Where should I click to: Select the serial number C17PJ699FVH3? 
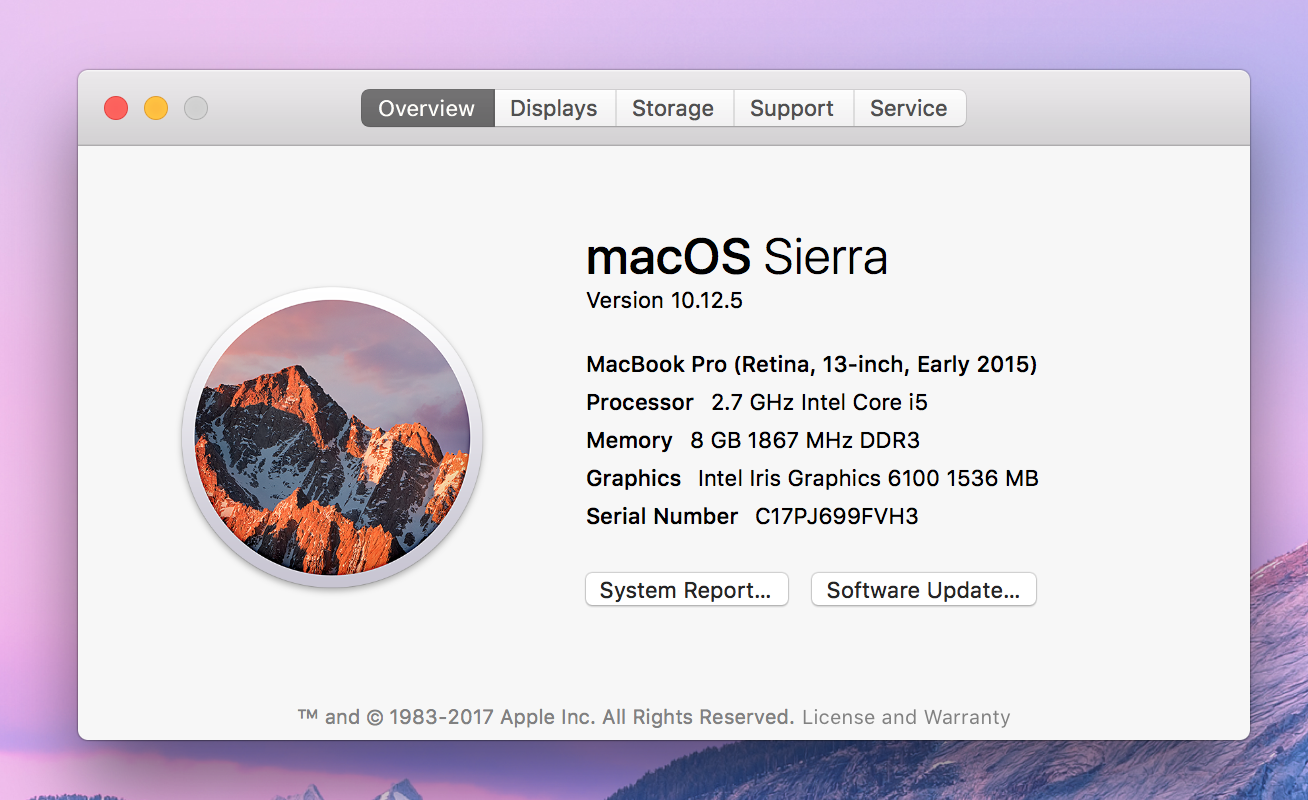coord(836,516)
